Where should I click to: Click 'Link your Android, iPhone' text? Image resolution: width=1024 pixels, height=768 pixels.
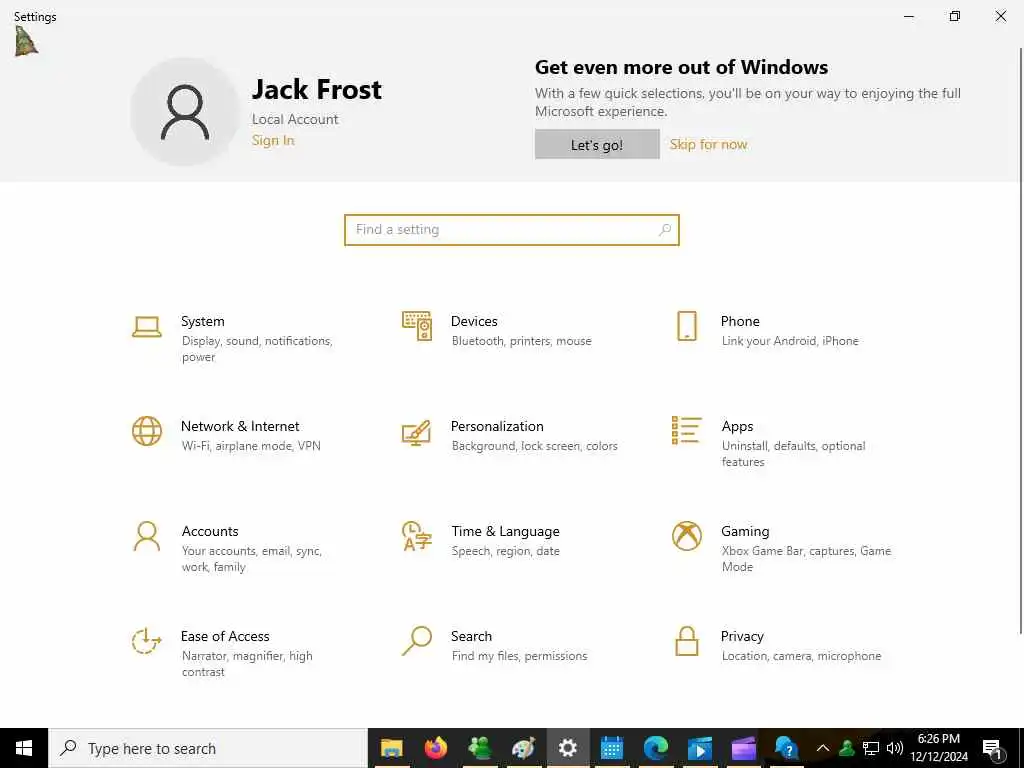[x=790, y=341]
